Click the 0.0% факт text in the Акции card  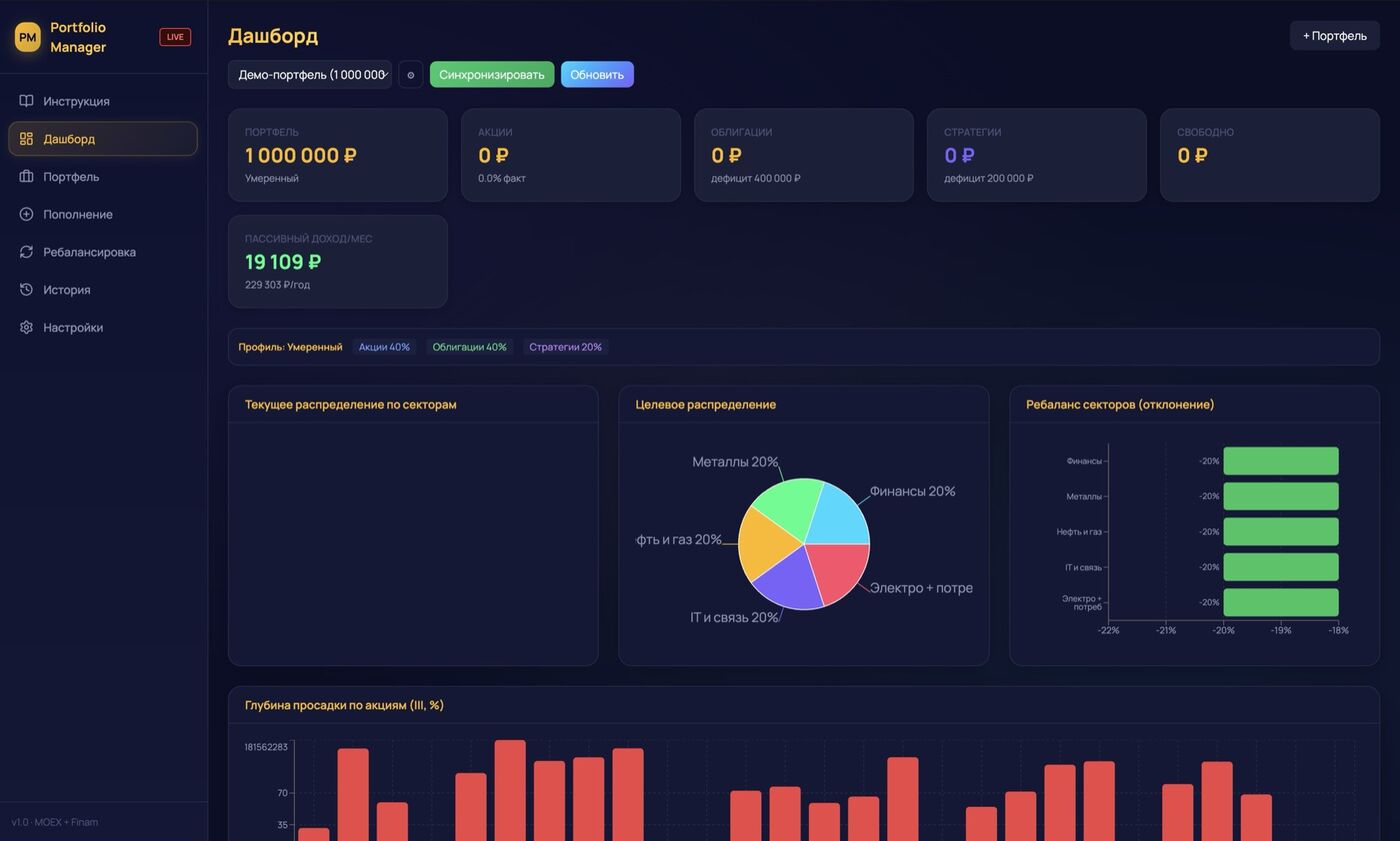tap(502, 179)
